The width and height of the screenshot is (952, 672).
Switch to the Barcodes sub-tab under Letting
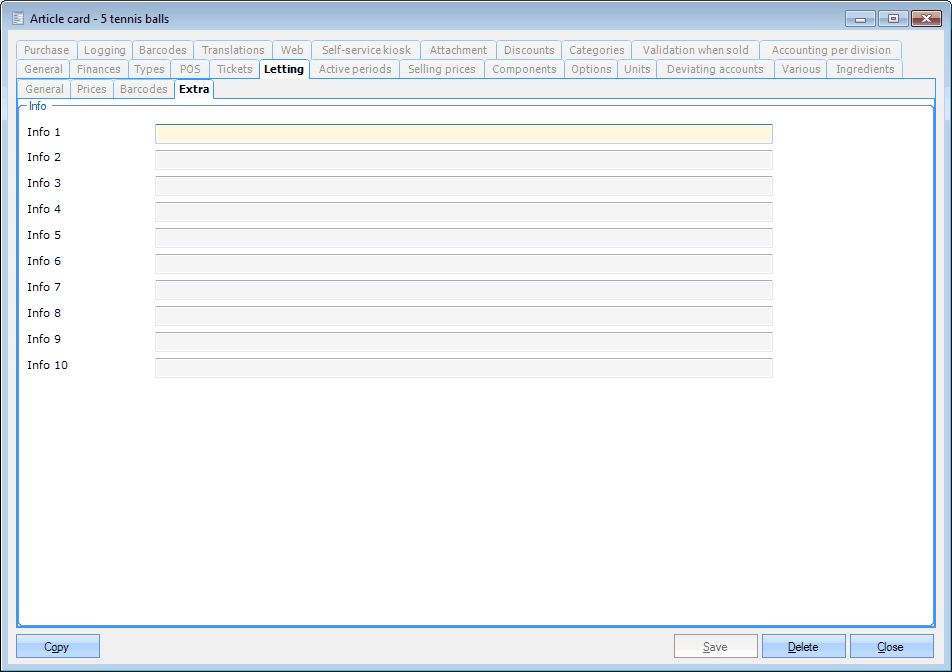pos(144,89)
